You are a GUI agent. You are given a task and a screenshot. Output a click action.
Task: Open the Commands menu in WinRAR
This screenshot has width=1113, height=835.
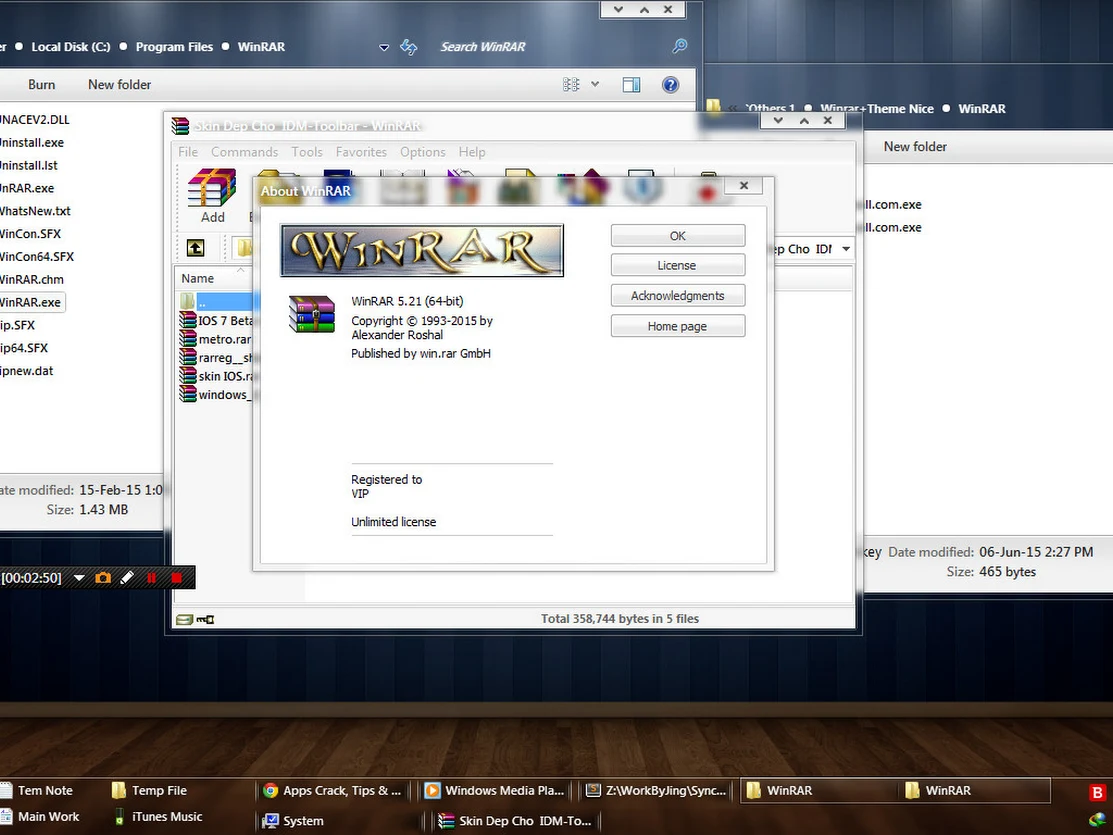click(244, 152)
